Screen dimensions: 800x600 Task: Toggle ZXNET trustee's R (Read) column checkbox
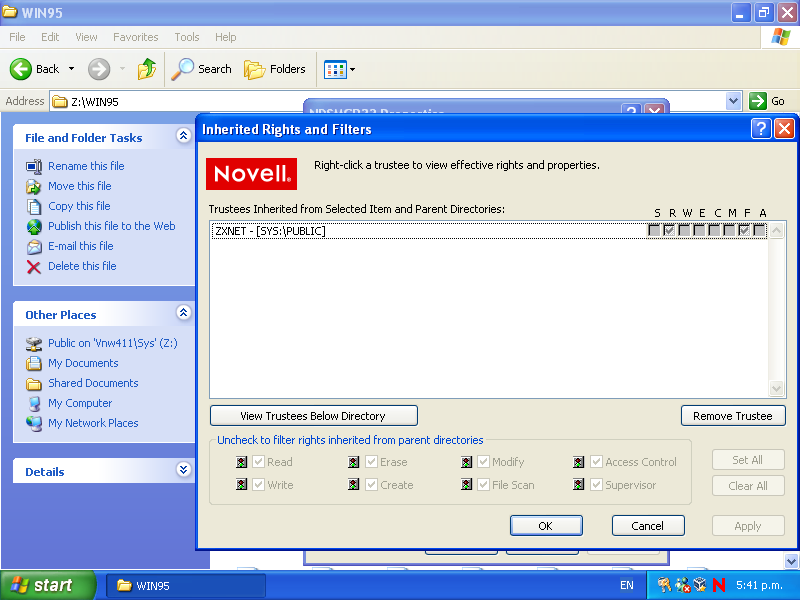click(x=669, y=231)
